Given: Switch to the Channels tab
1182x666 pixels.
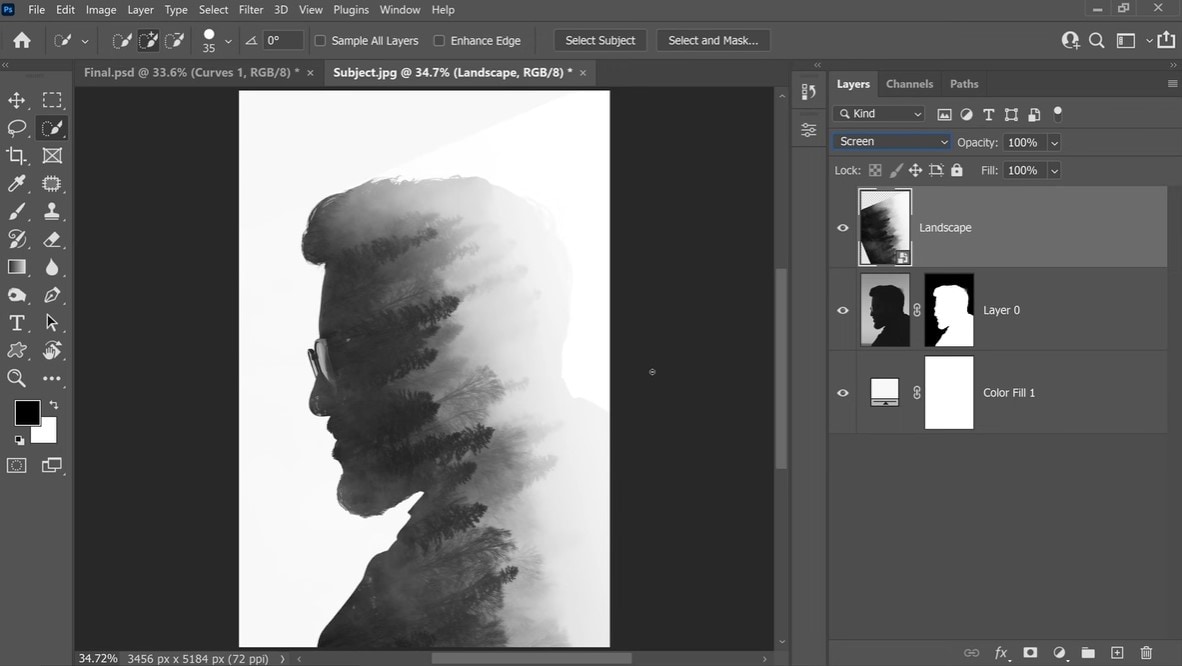Looking at the screenshot, I should click(909, 84).
